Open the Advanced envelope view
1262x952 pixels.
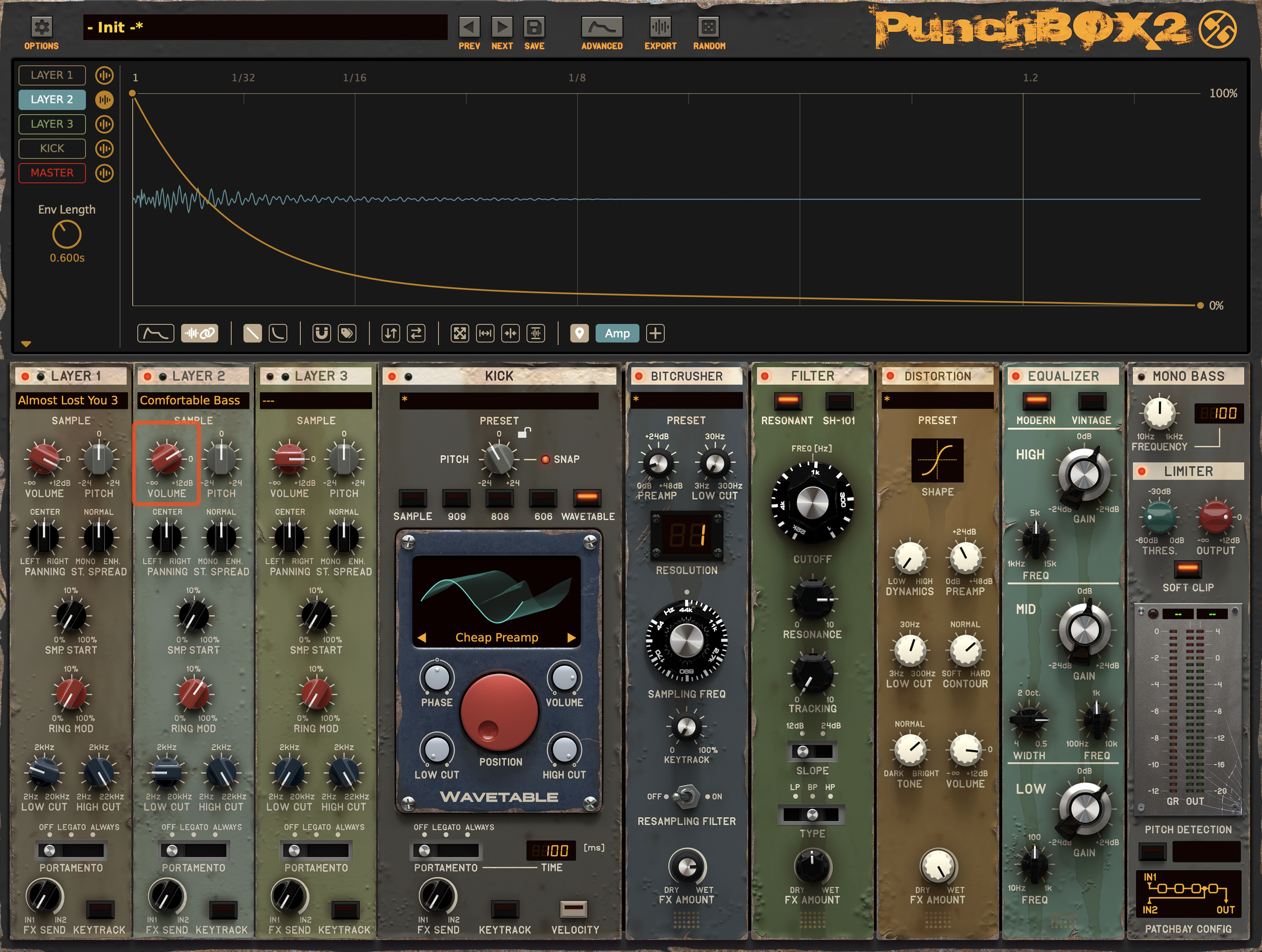pyautogui.click(x=602, y=27)
